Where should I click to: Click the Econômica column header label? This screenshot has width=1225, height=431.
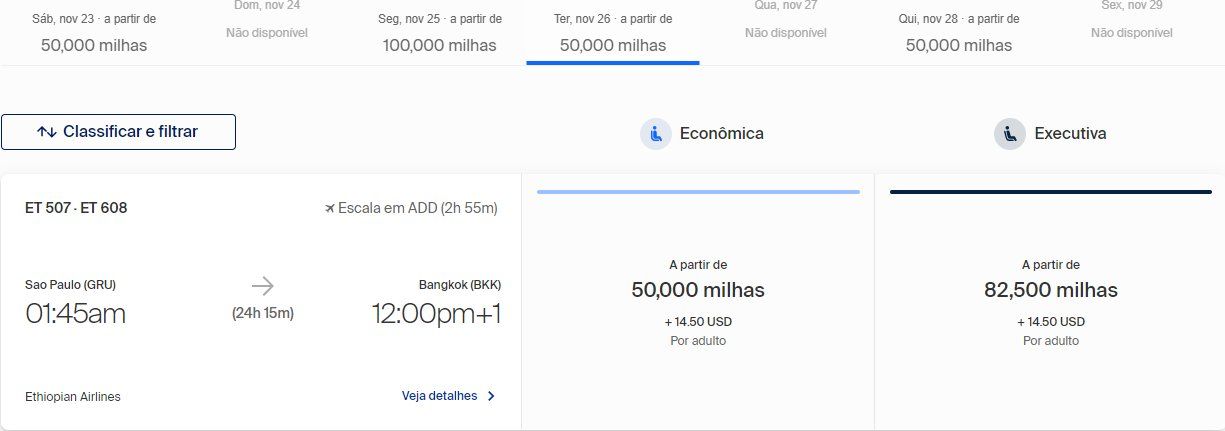click(x=722, y=134)
